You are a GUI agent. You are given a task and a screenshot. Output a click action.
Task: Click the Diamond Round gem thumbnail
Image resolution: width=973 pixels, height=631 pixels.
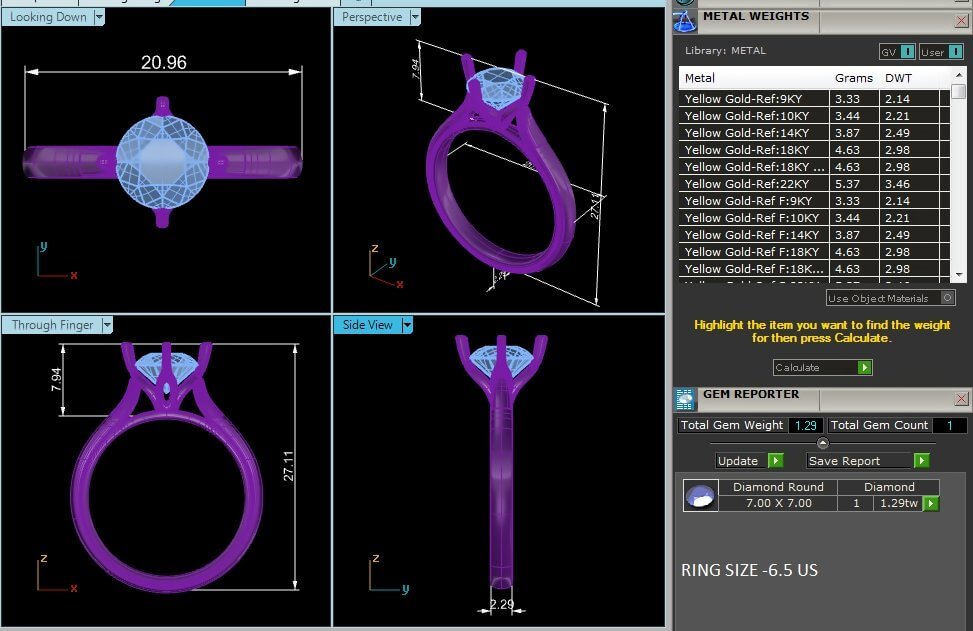pyautogui.click(x=700, y=495)
